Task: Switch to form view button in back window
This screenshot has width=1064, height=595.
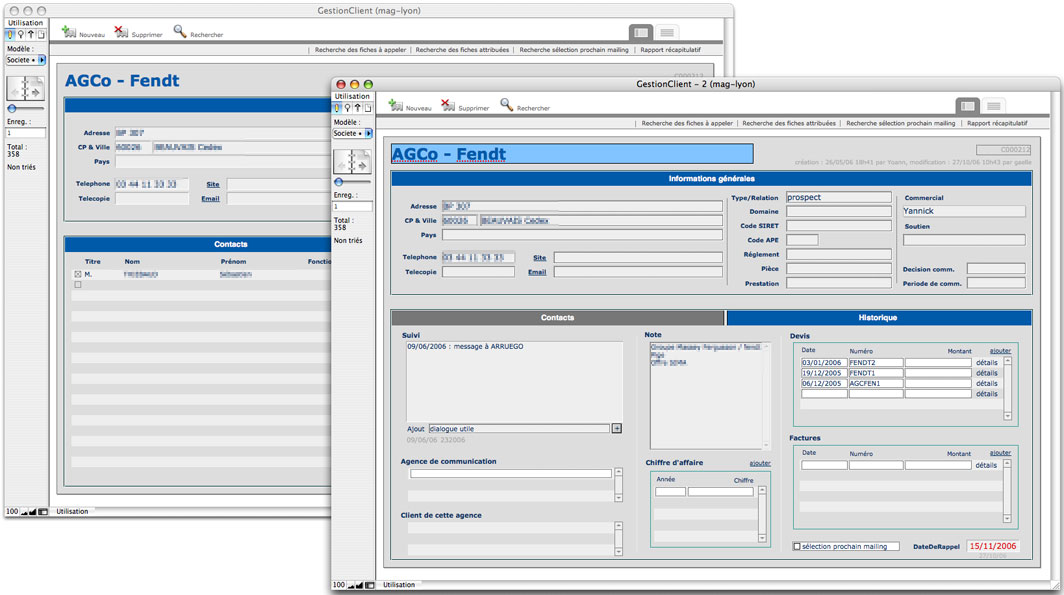Action: click(x=641, y=33)
